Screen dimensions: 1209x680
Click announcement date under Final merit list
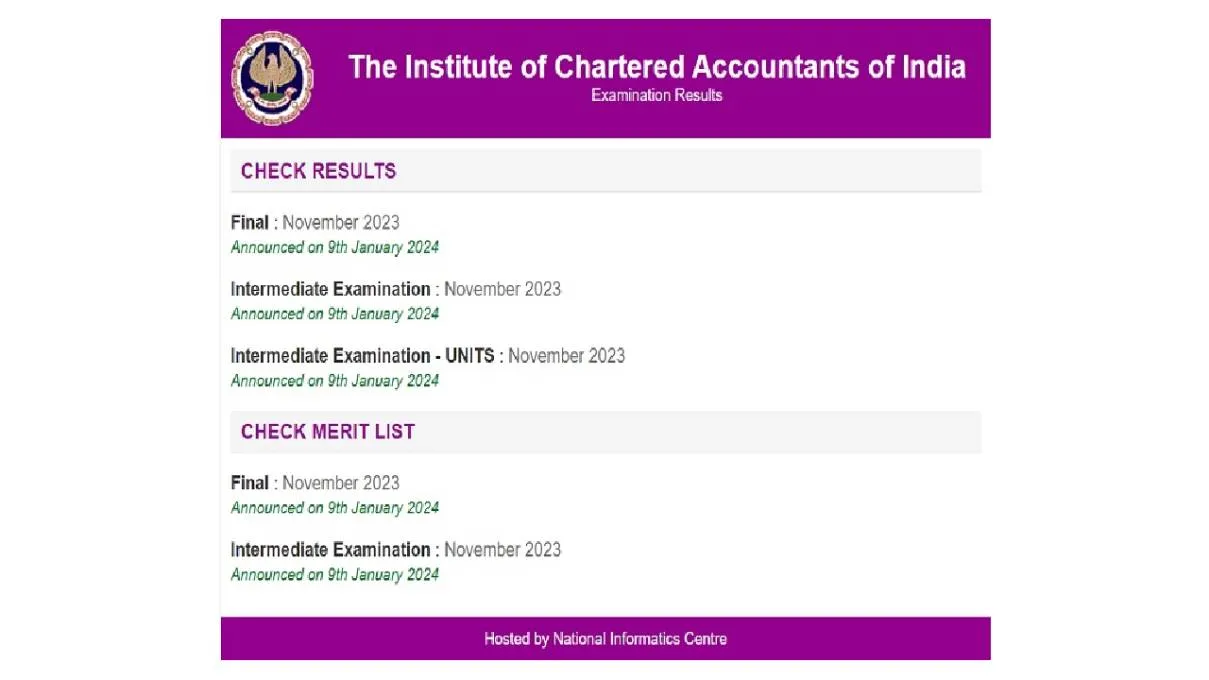[334, 507]
